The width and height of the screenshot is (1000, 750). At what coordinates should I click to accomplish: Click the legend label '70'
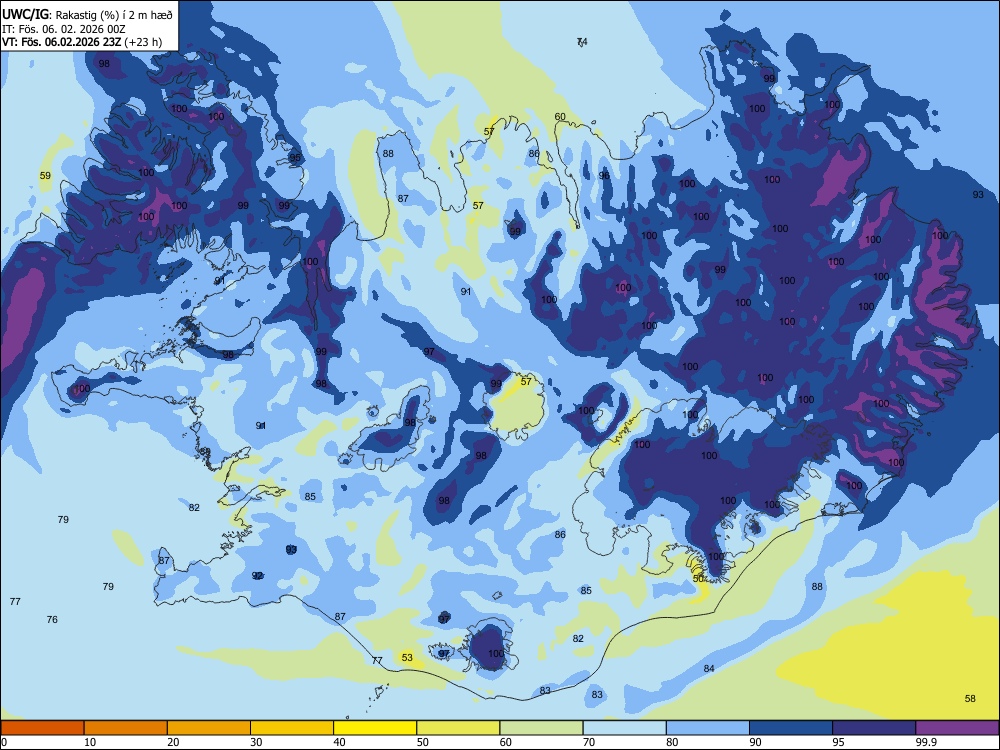coord(589,742)
